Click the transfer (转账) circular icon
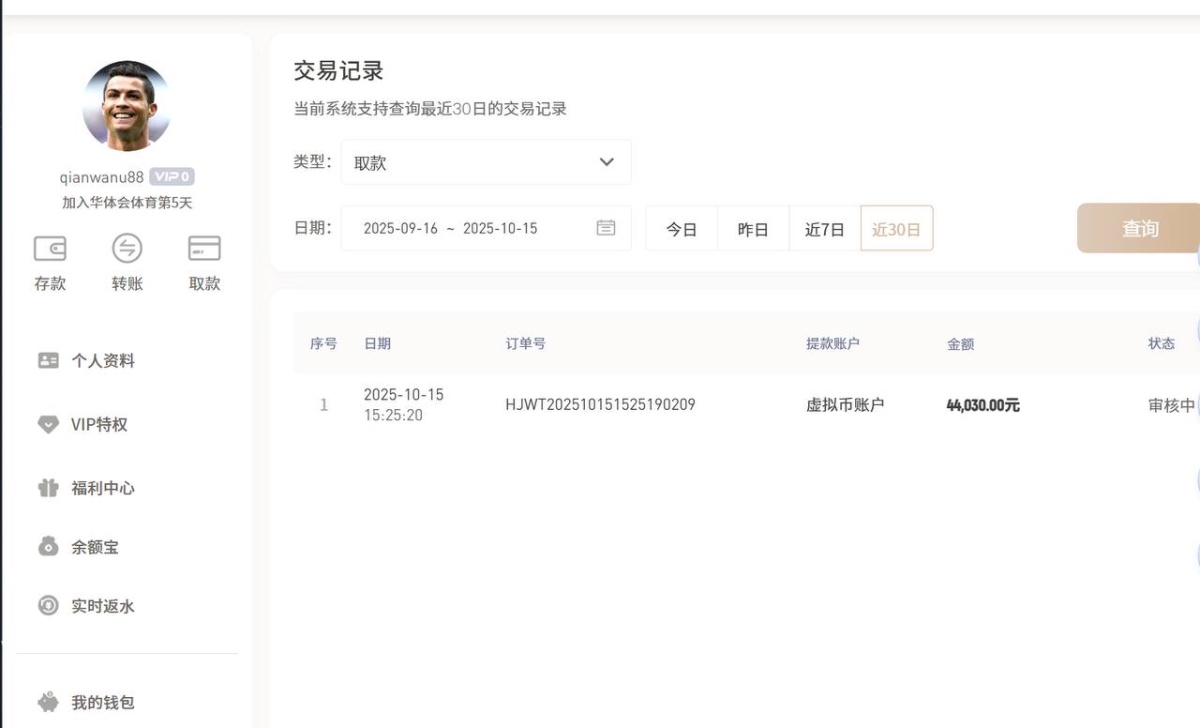This screenshot has width=1200, height=728. 127,248
